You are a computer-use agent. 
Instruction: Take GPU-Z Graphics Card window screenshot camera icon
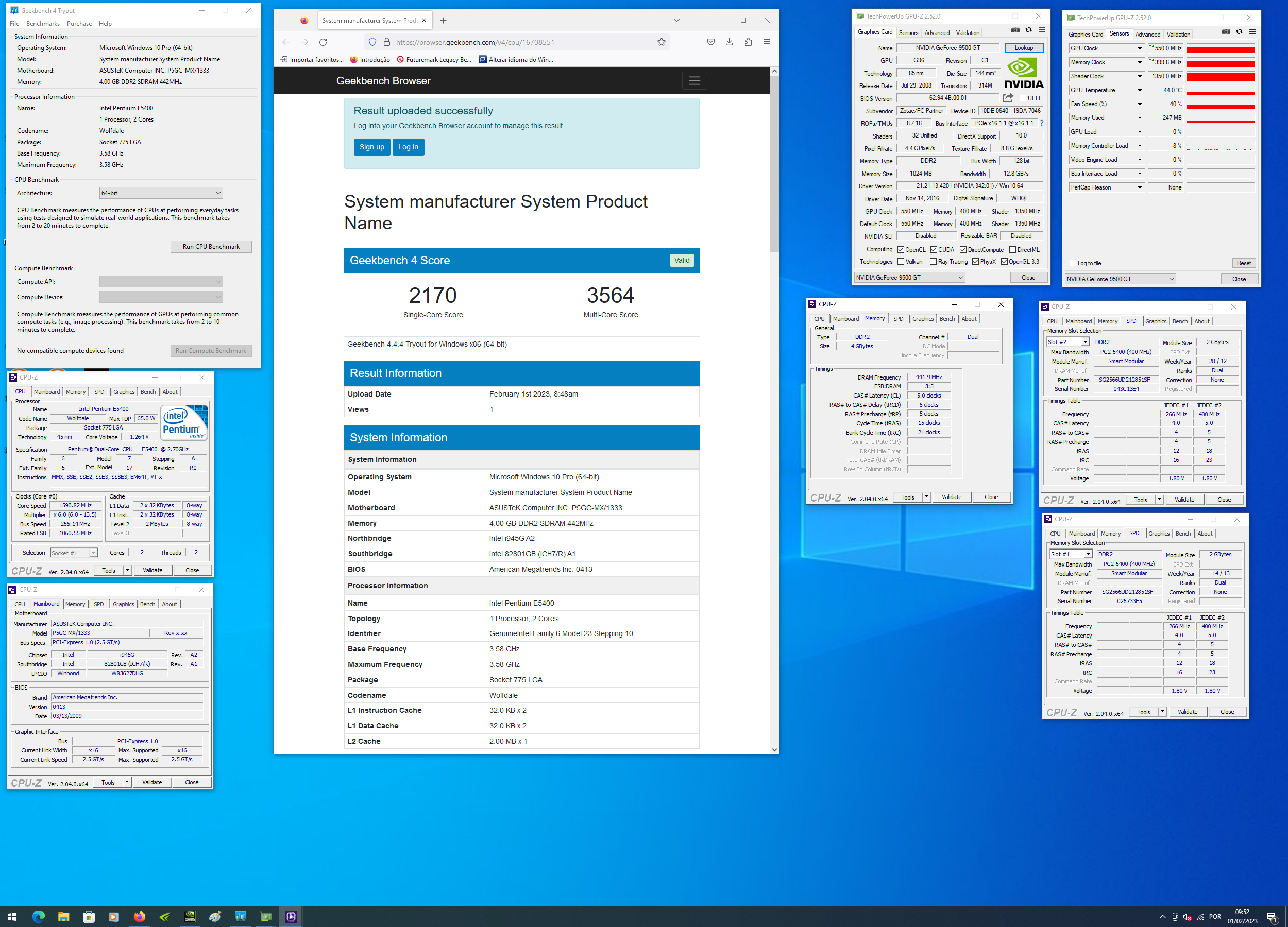click(1015, 31)
